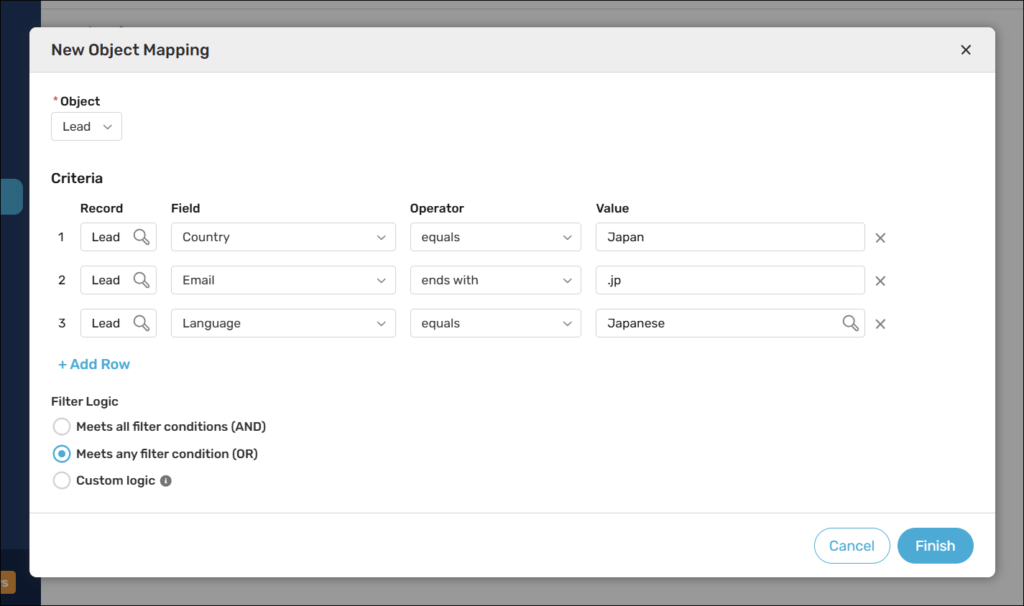Image resolution: width=1024 pixels, height=606 pixels.
Task: Expand the Language field dropdown
Action: point(283,323)
